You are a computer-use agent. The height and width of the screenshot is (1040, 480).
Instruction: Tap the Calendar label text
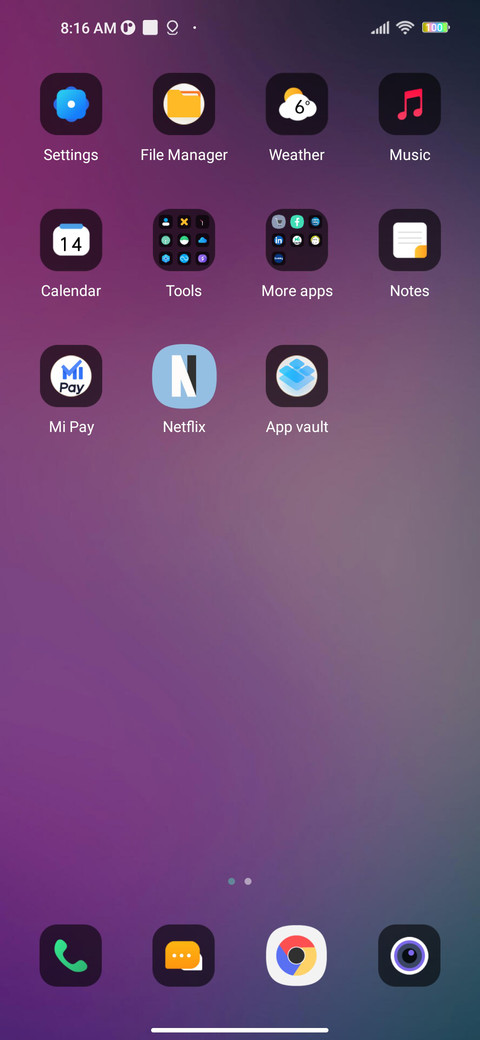point(71,291)
